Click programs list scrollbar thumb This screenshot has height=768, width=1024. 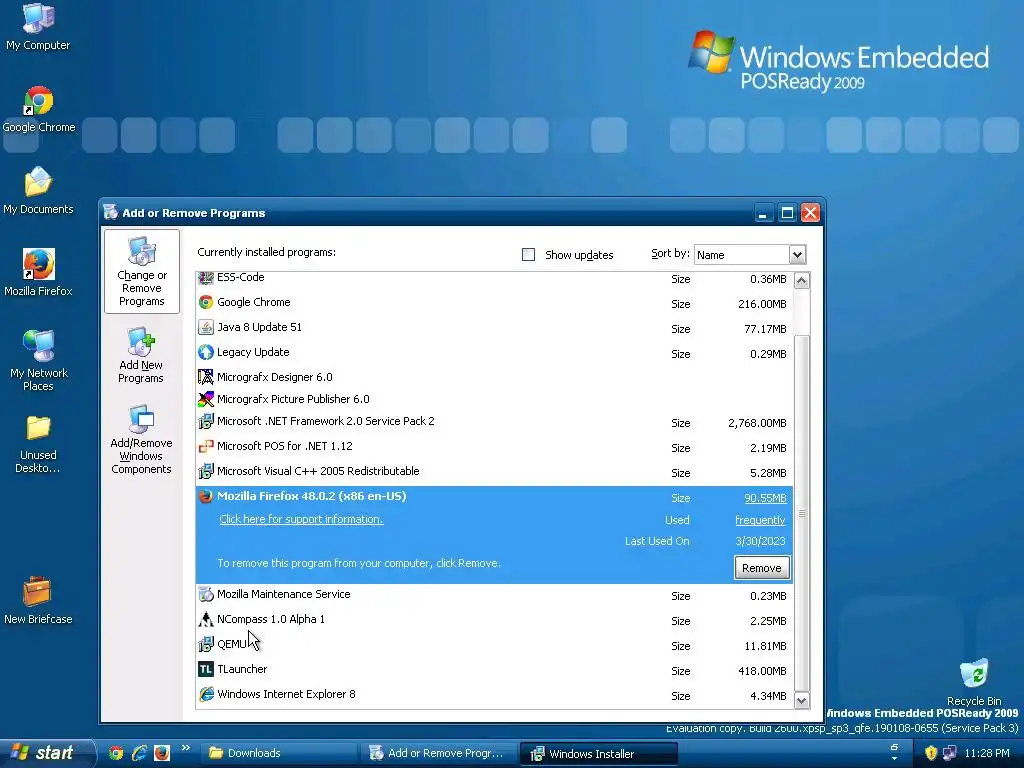tap(801, 513)
